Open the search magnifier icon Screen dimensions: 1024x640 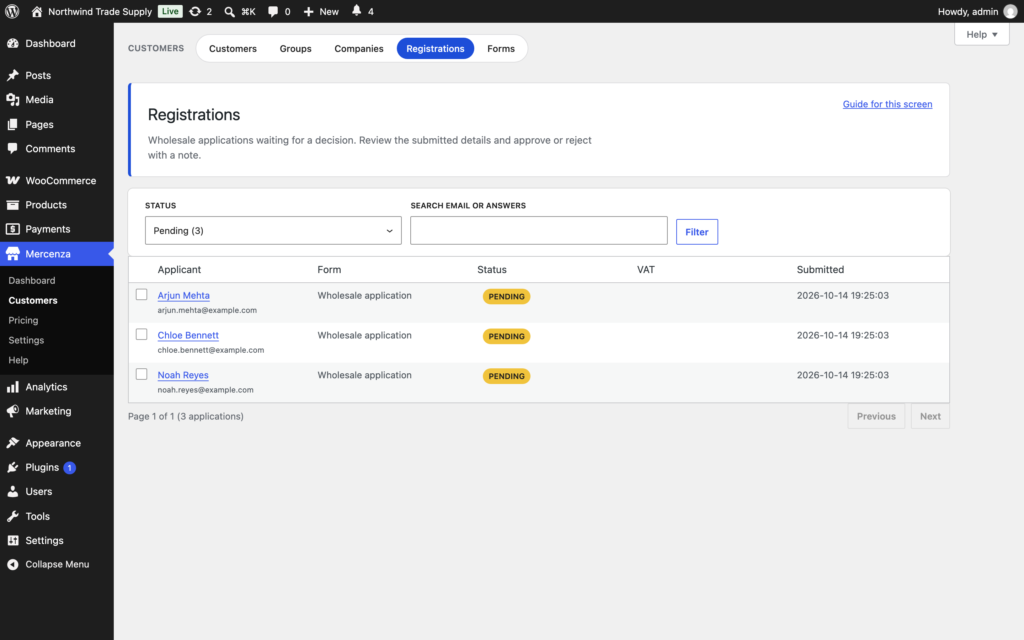(229, 11)
